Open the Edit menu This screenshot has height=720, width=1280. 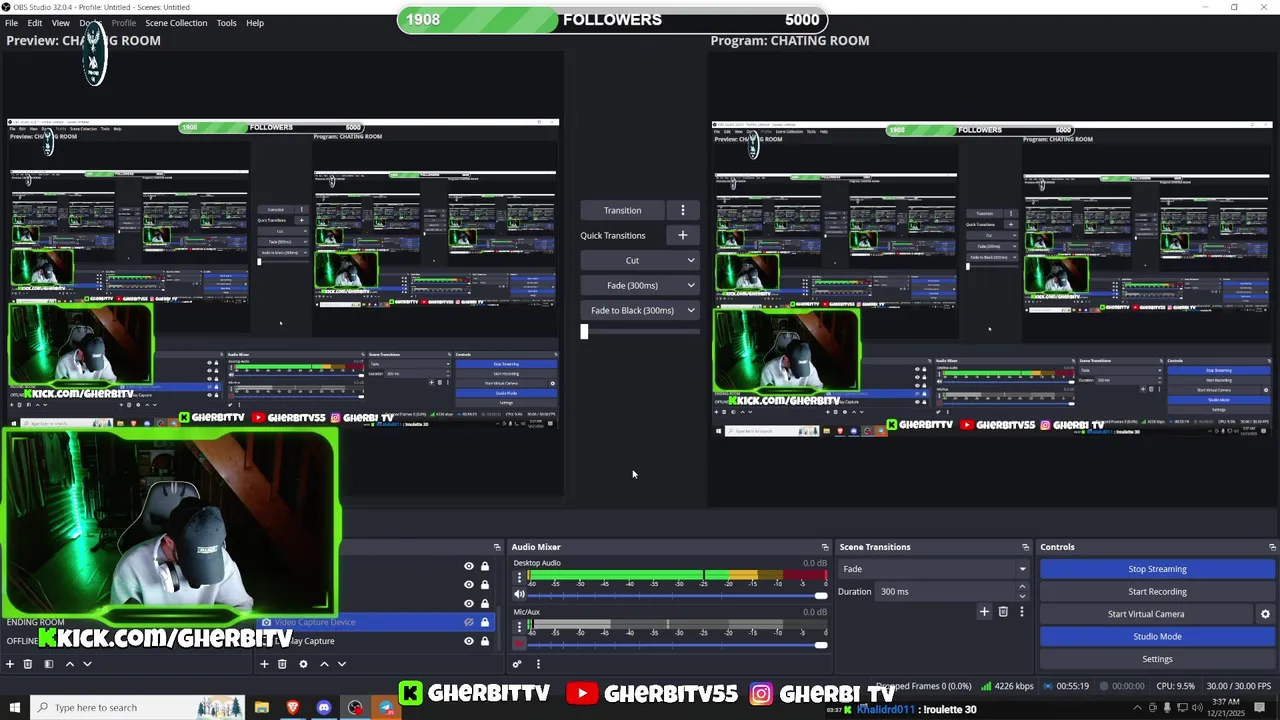click(35, 23)
